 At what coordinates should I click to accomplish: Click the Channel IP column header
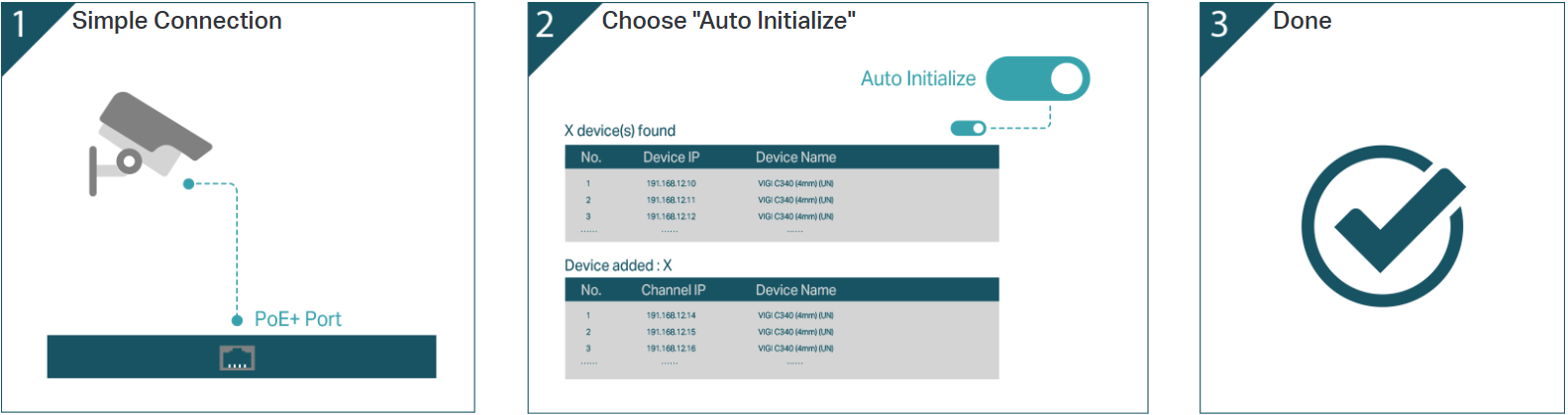[673, 290]
